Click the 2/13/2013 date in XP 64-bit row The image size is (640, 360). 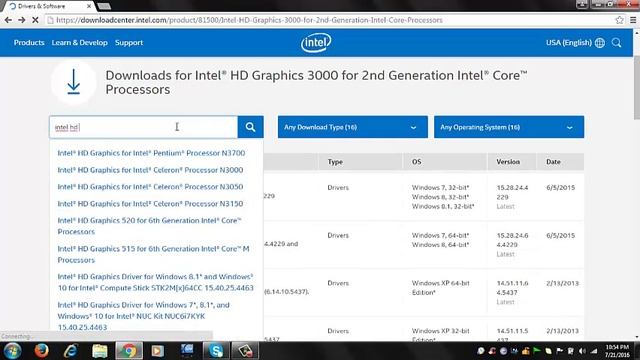click(x=562, y=283)
